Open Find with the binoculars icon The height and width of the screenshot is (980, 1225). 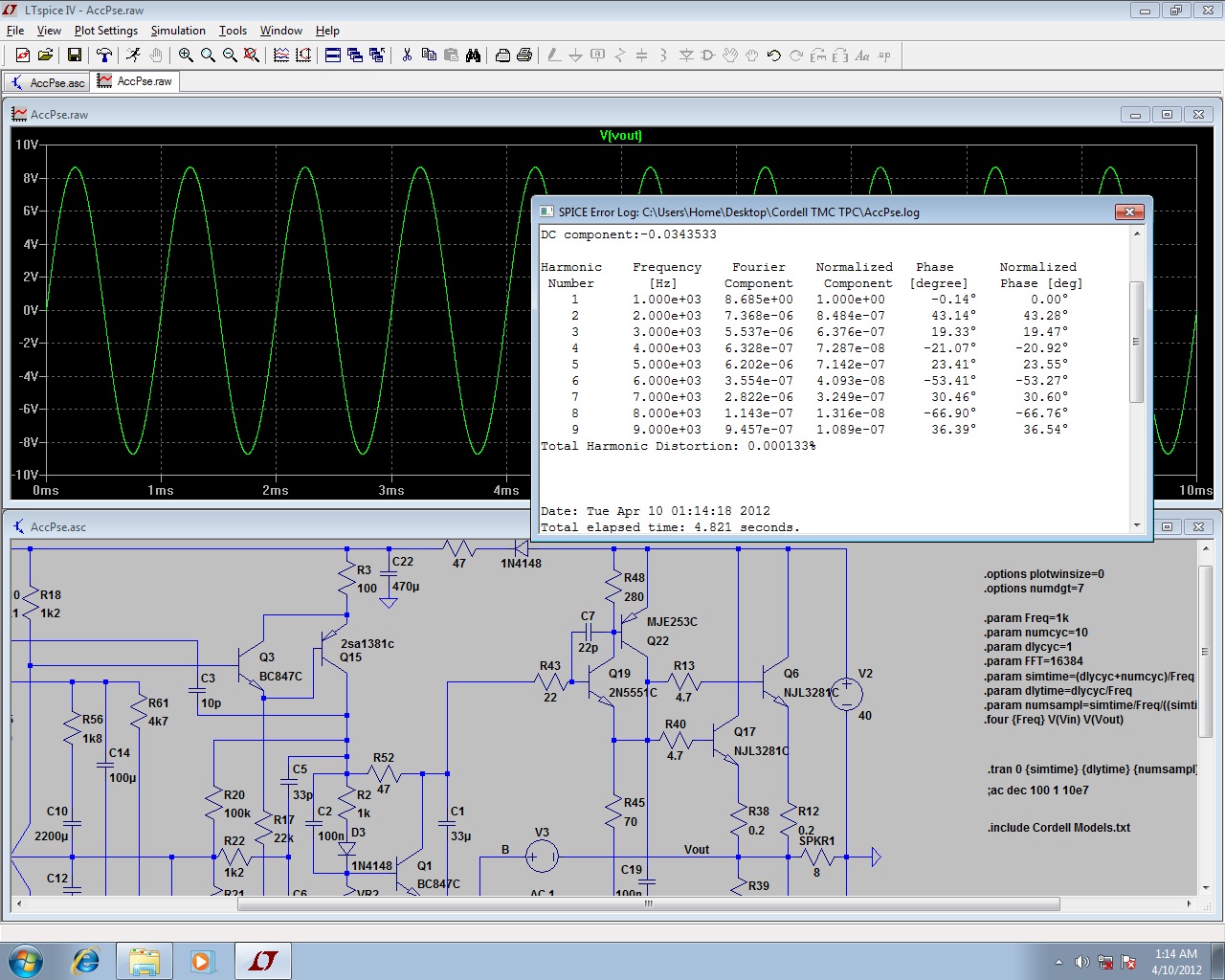click(x=473, y=56)
